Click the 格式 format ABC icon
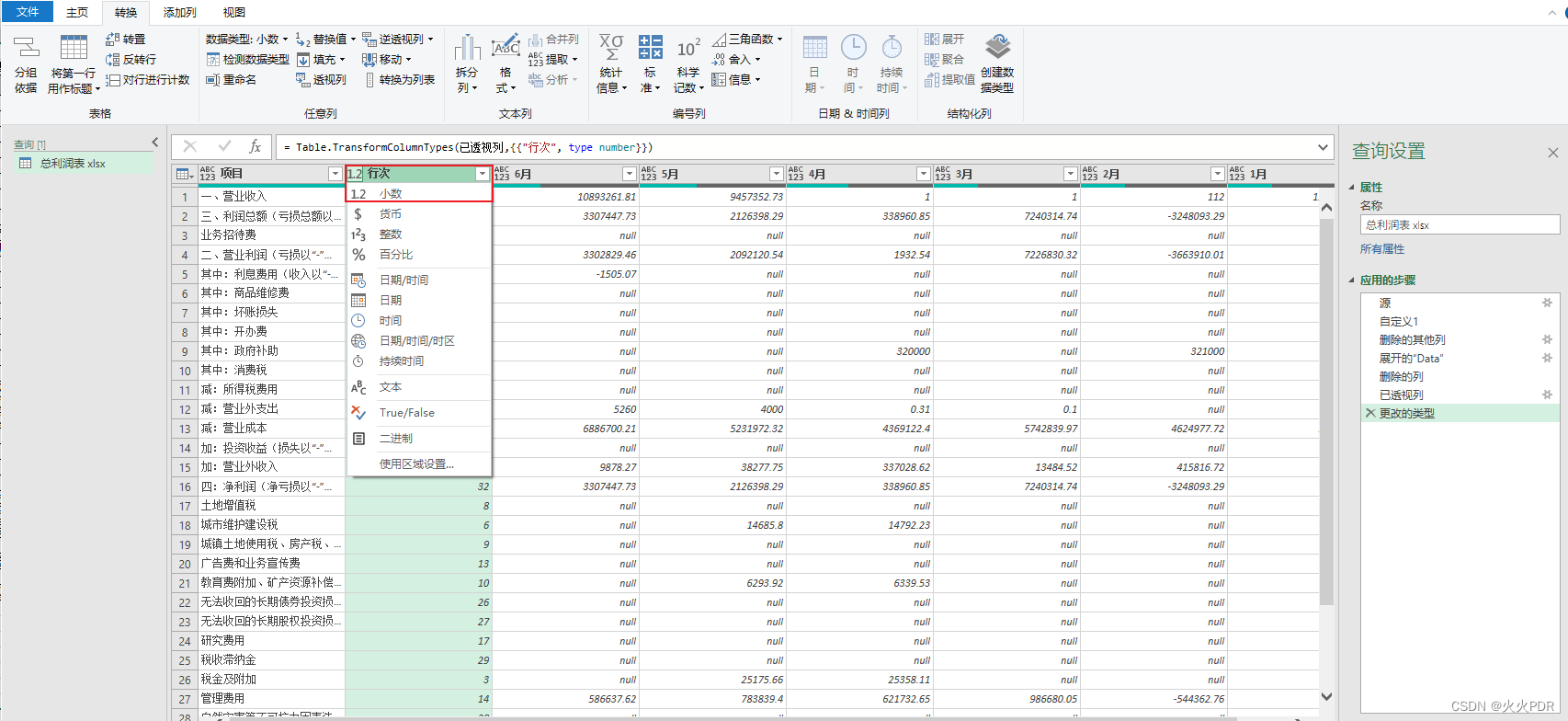The image size is (1568, 721). tap(506, 48)
